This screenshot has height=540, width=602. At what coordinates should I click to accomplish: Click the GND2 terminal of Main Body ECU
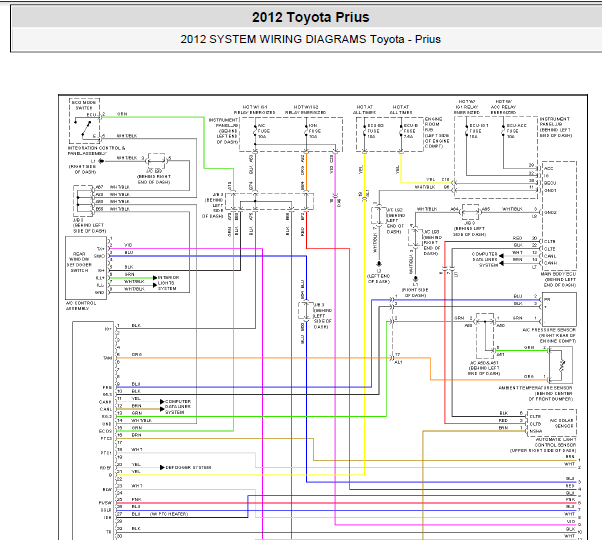tap(551, 212)
